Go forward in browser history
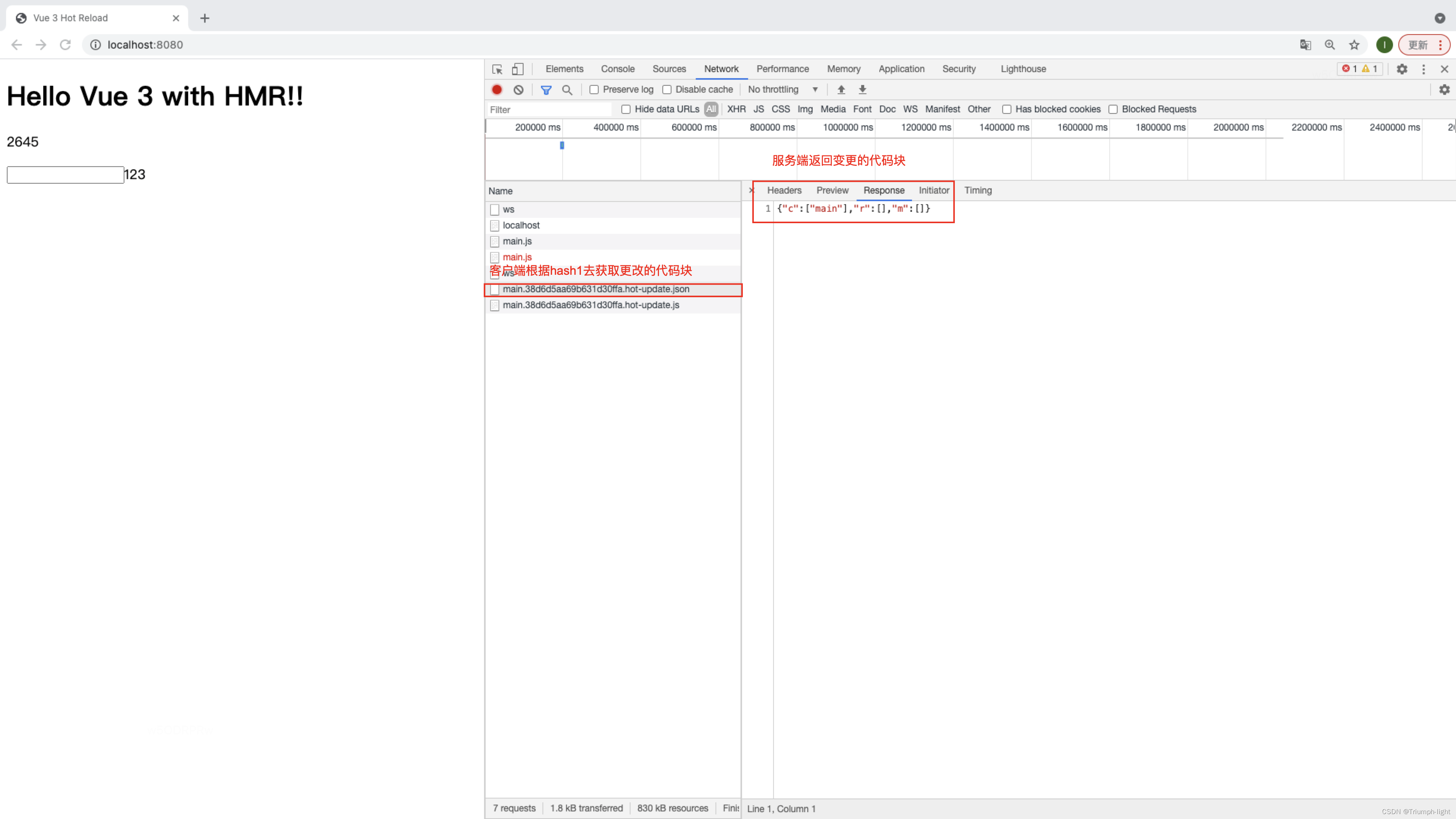Viewport: 1456px width, 819px height. point(41,45)
